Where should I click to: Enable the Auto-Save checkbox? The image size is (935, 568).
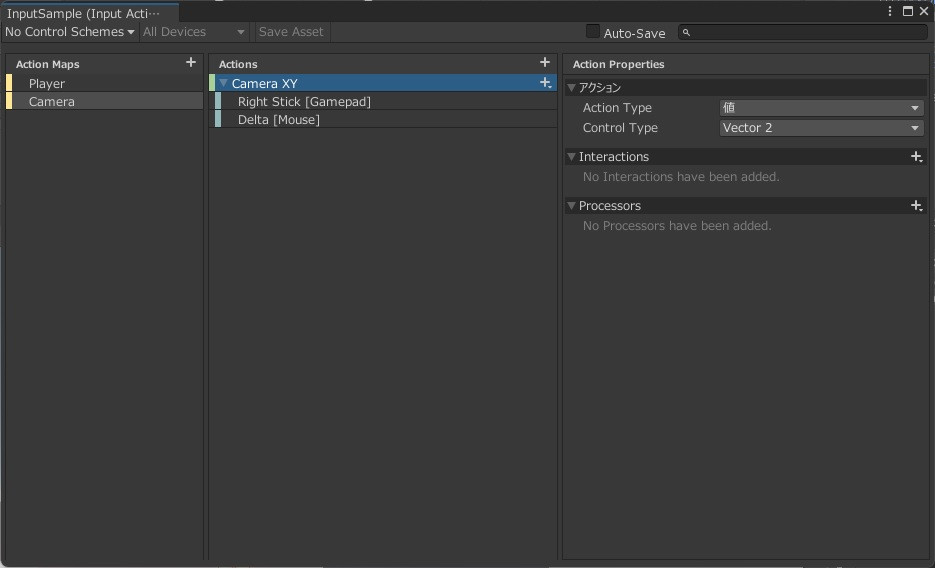click(593, 32)
